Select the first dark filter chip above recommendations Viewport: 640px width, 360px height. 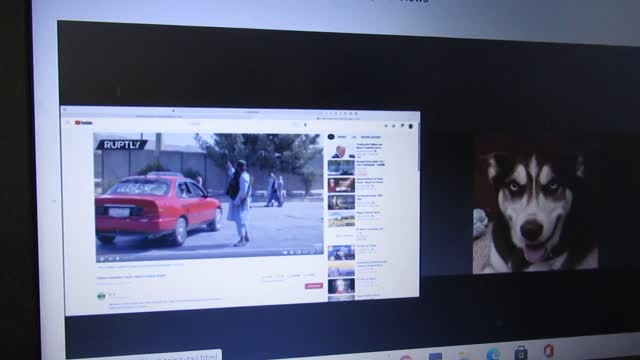click(331, 137)
